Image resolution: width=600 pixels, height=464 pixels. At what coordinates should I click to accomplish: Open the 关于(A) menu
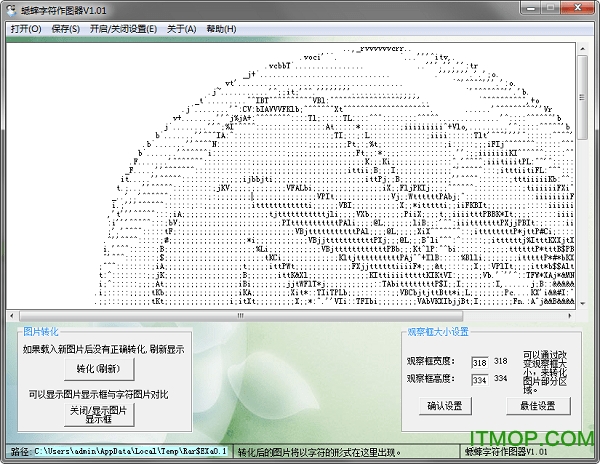coord(181,29)
